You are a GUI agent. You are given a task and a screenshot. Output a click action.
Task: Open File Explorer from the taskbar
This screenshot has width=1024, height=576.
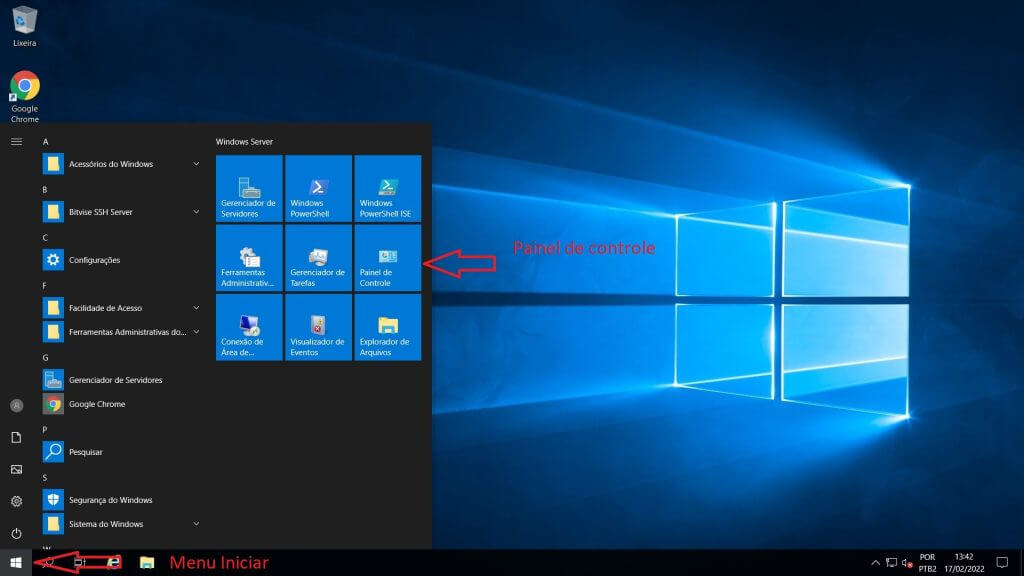[147, 562]
